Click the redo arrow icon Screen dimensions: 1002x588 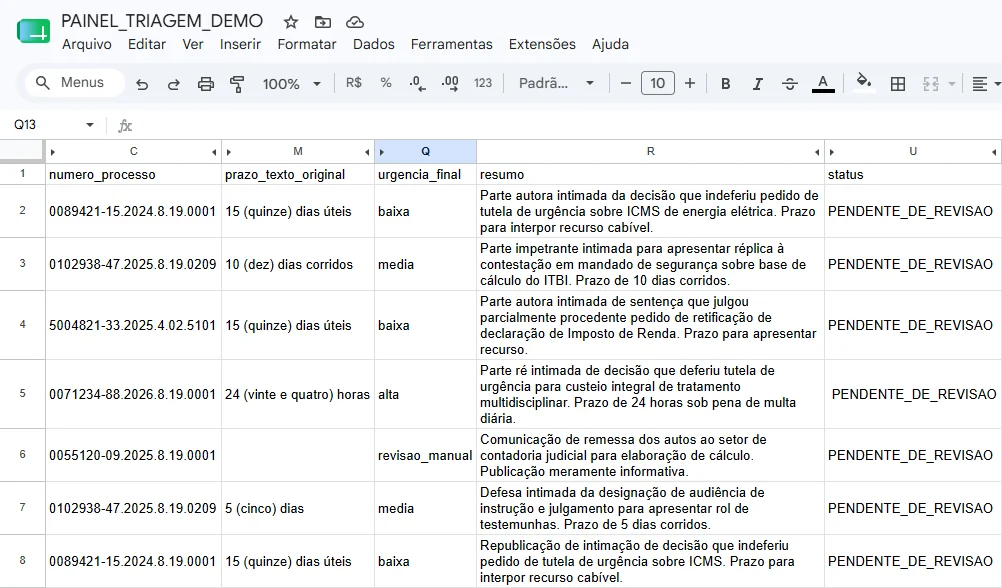pos(173,84)
